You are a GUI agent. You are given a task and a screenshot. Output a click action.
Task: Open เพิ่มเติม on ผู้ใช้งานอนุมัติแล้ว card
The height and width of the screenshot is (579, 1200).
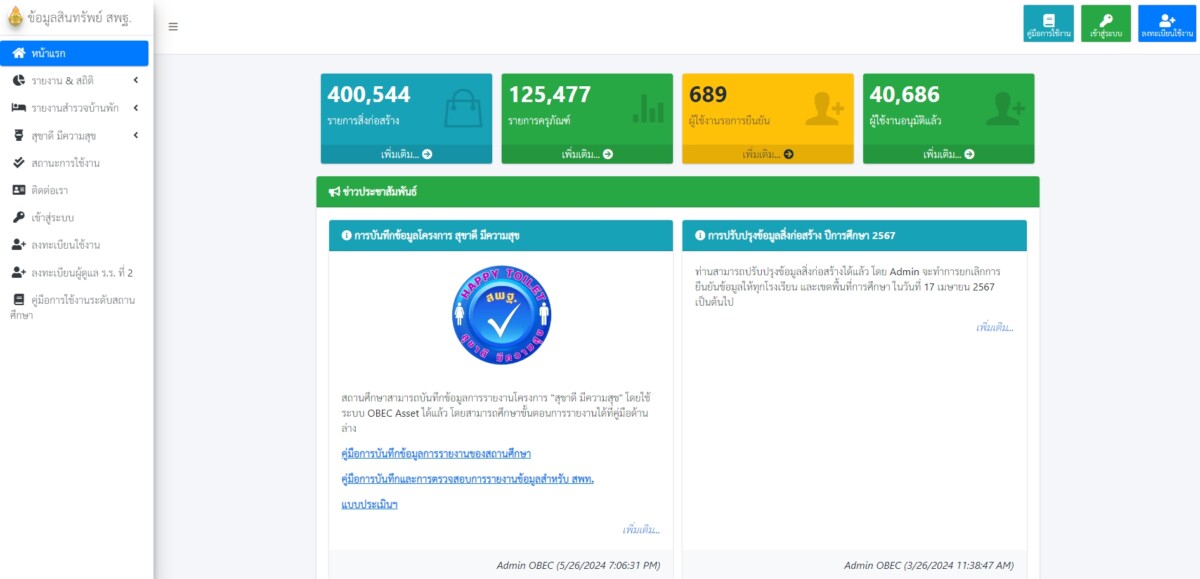(949, 154)
